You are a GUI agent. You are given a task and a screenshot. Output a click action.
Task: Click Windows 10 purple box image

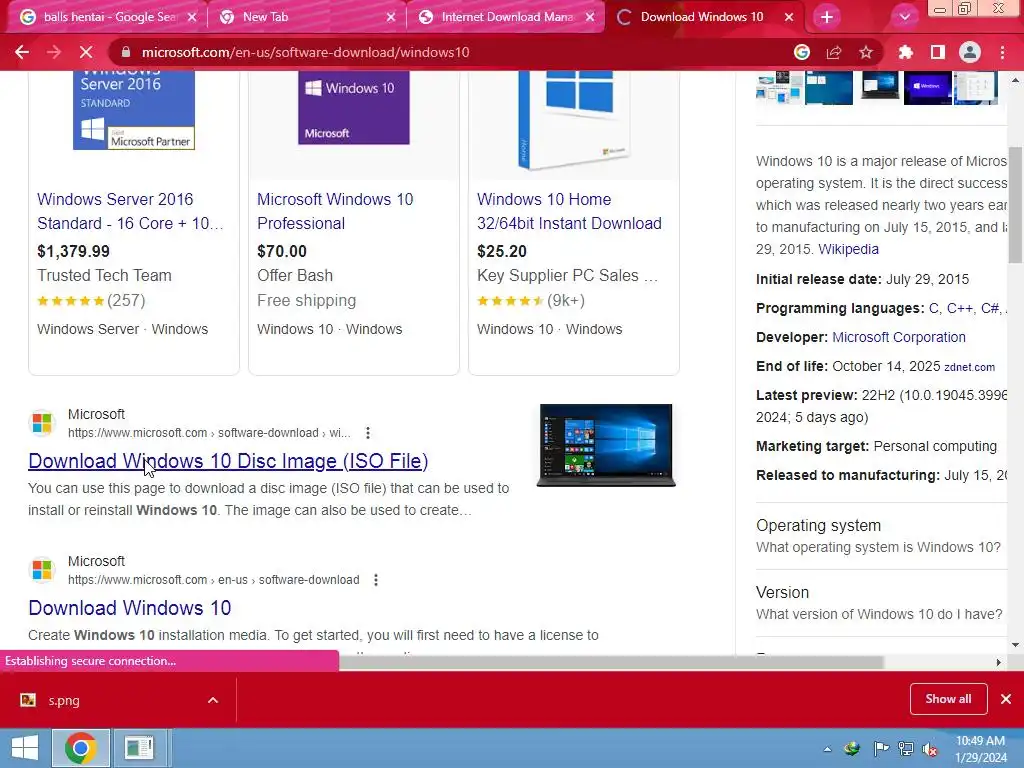click(354, 107)
